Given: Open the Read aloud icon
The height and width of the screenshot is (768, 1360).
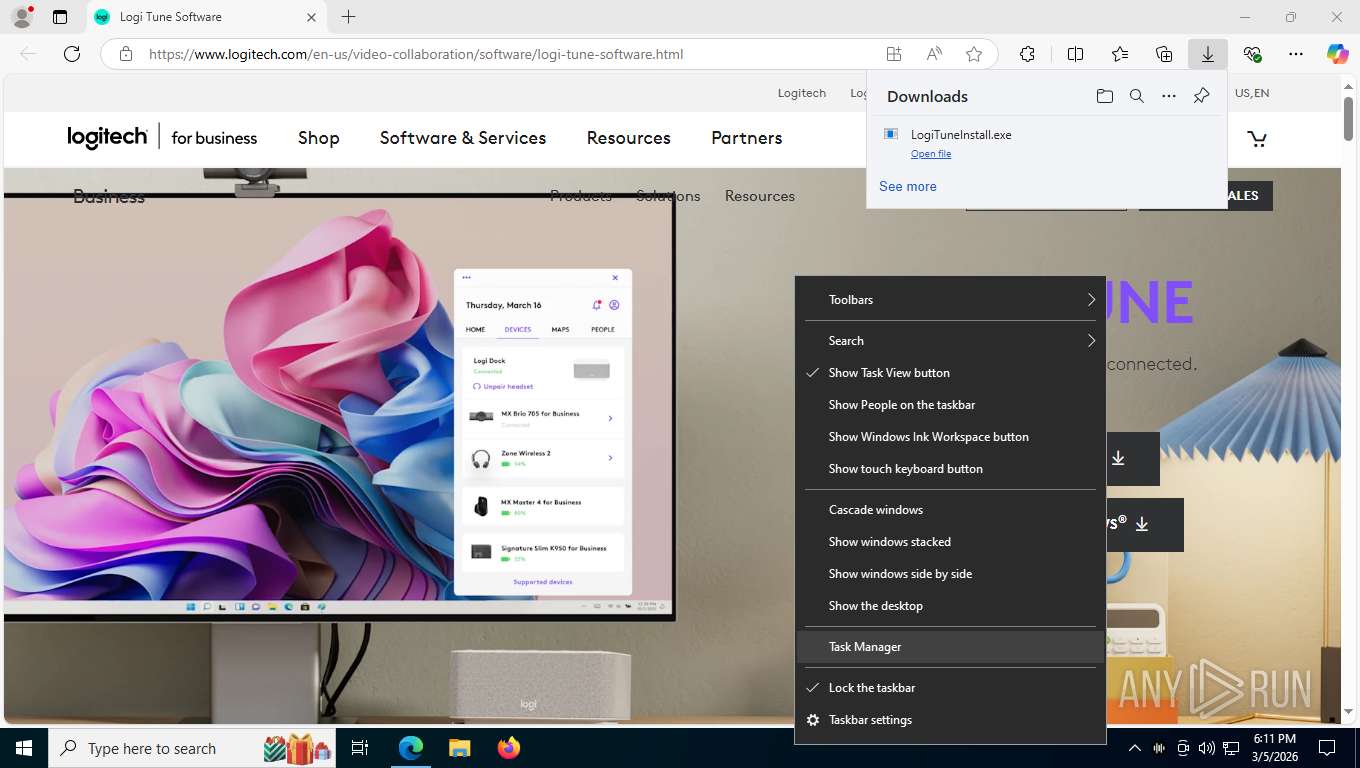Looking at the screenshot, I should pos(934,54).
